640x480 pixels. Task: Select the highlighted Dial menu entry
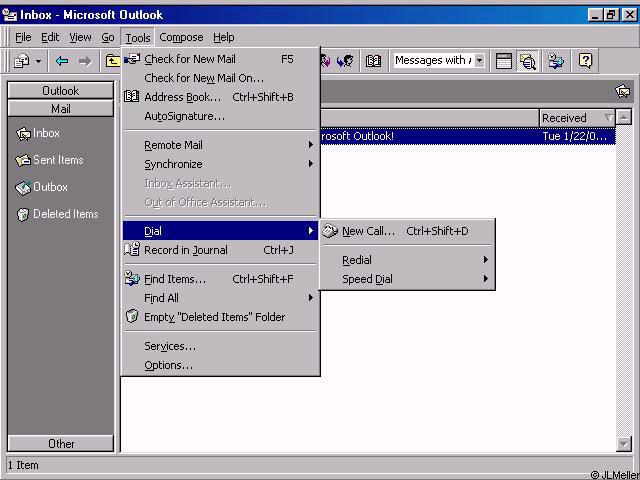tap(220, 231)
